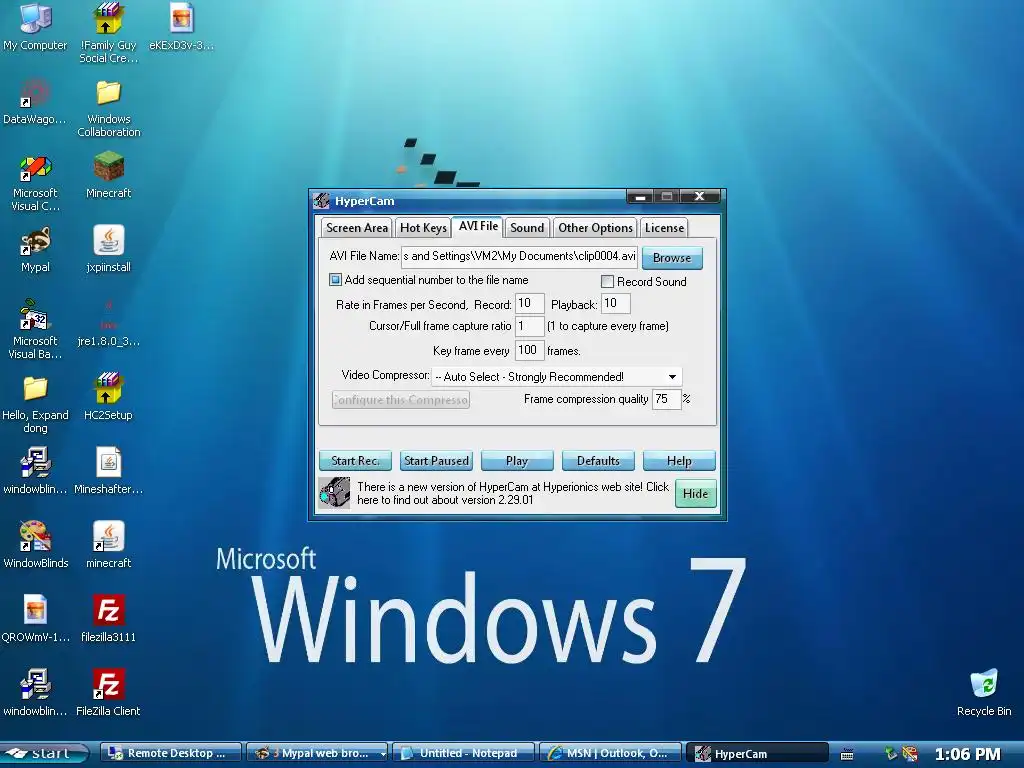Image resolution: width=1024 pixels, height=768 pixels.
Task: Click HyperCam title bar app icon
Action: [x=321, y=200]
